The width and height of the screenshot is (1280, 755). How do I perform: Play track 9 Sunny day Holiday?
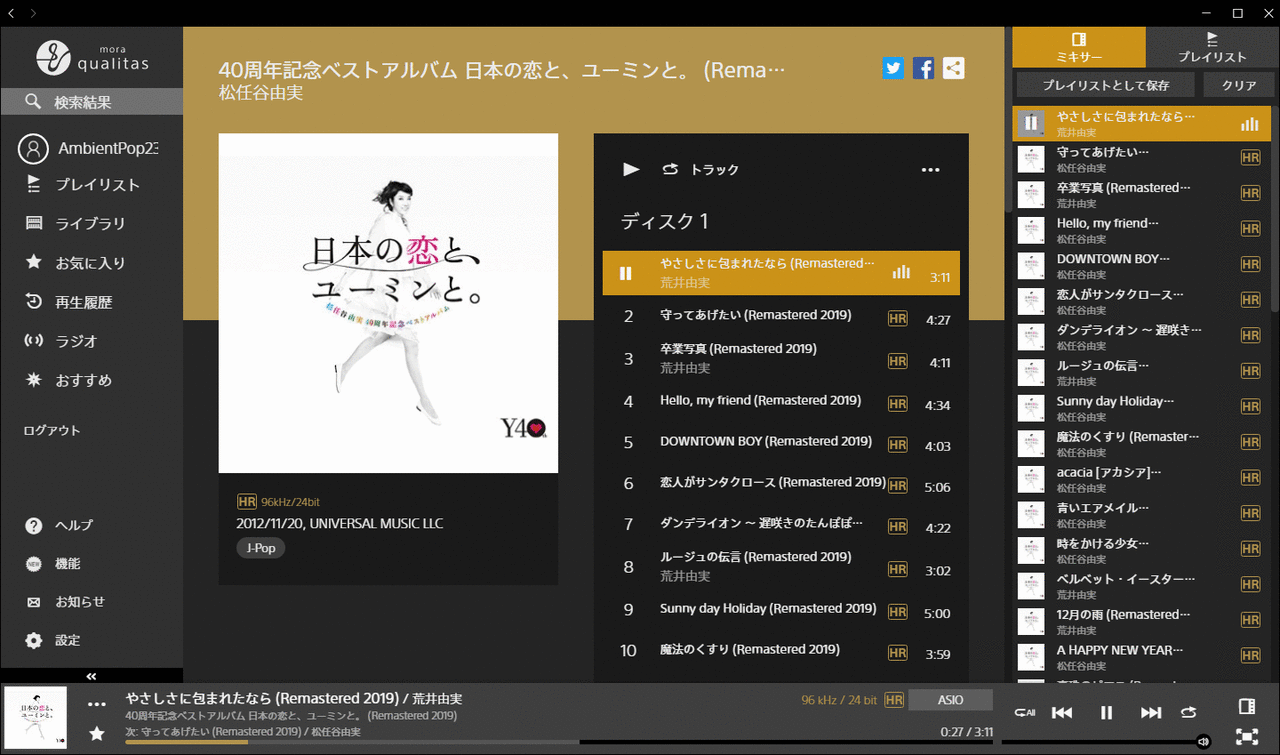pyautogui.click(x=781, y=610)
